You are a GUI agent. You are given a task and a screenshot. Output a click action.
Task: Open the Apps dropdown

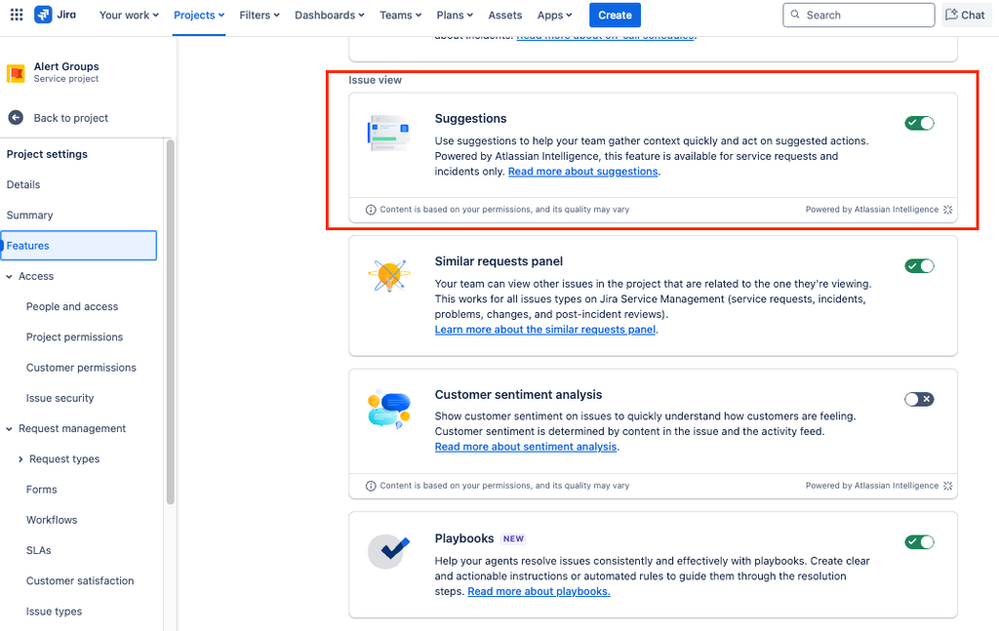pos(554,15)
